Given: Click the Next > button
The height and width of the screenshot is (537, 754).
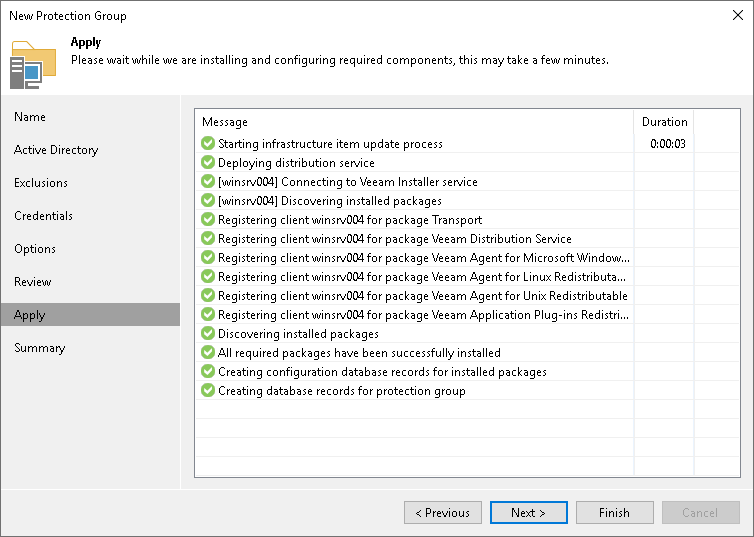Looking at the screenshot, I should pos(528,512).
